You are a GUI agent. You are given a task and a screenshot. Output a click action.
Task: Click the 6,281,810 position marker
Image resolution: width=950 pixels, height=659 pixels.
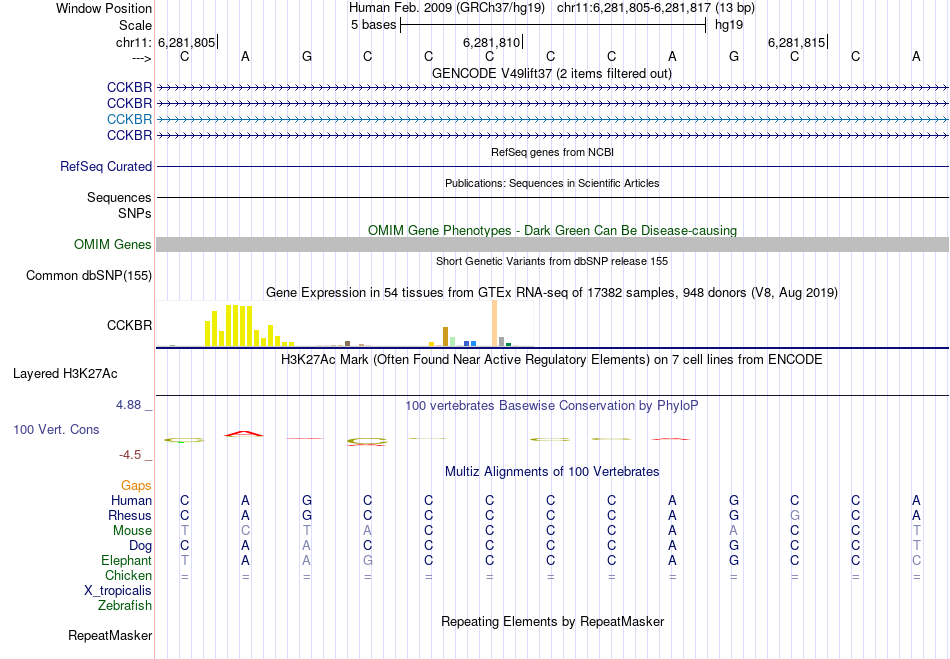pyautogui.click(x=491, y=42)
